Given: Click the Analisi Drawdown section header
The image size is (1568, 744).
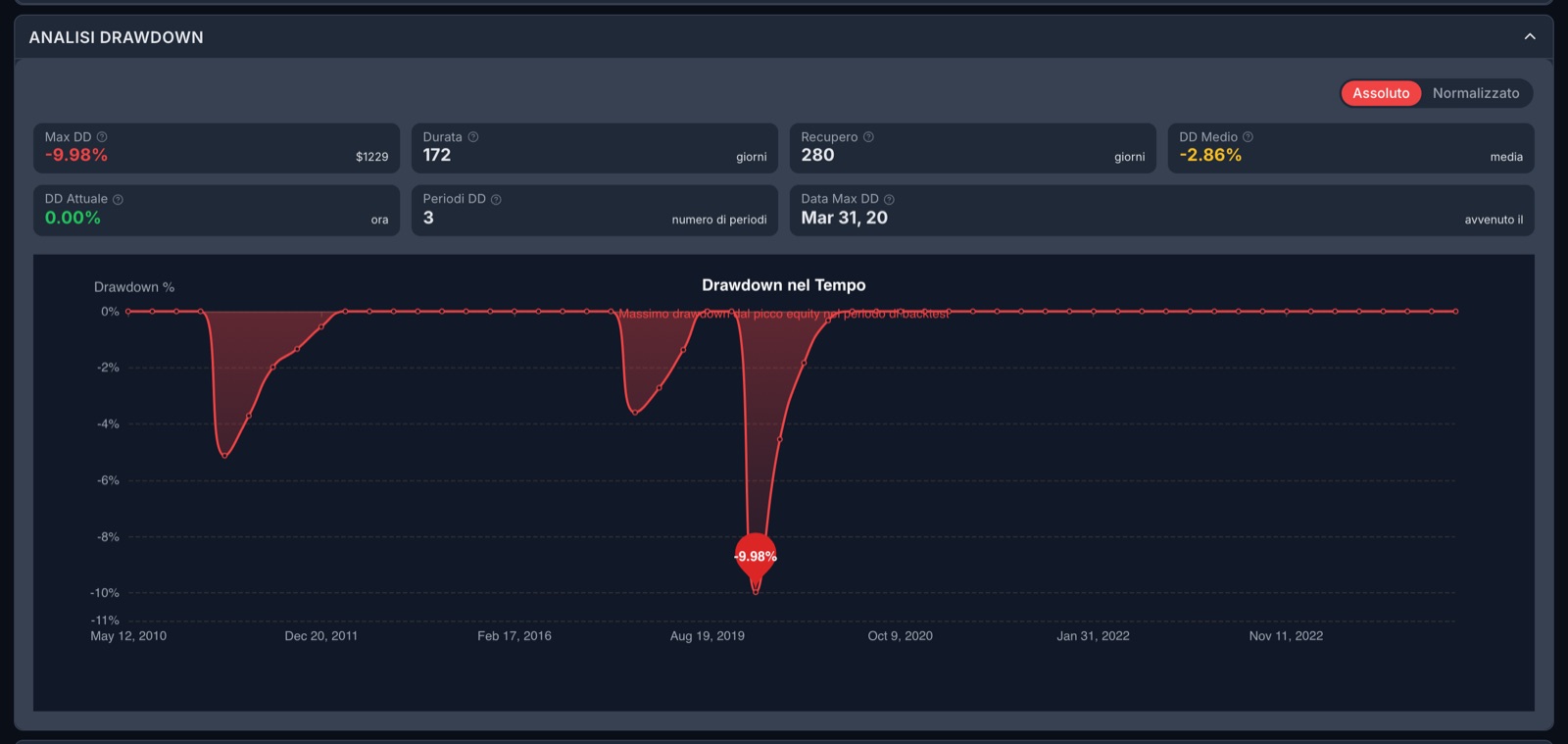Looking at the screenshot, I should click(x=784, y=36).
